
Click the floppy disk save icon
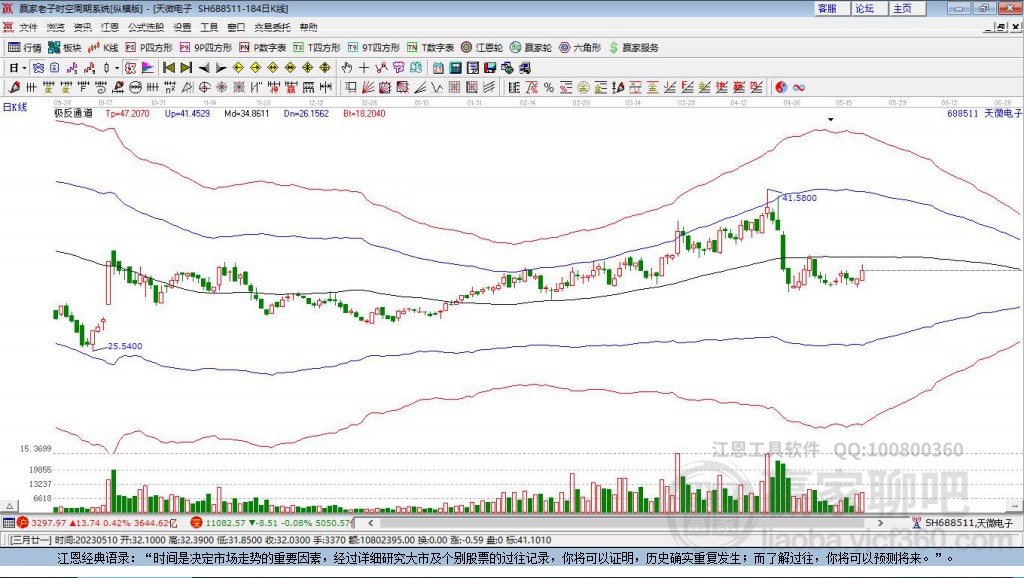490,68
